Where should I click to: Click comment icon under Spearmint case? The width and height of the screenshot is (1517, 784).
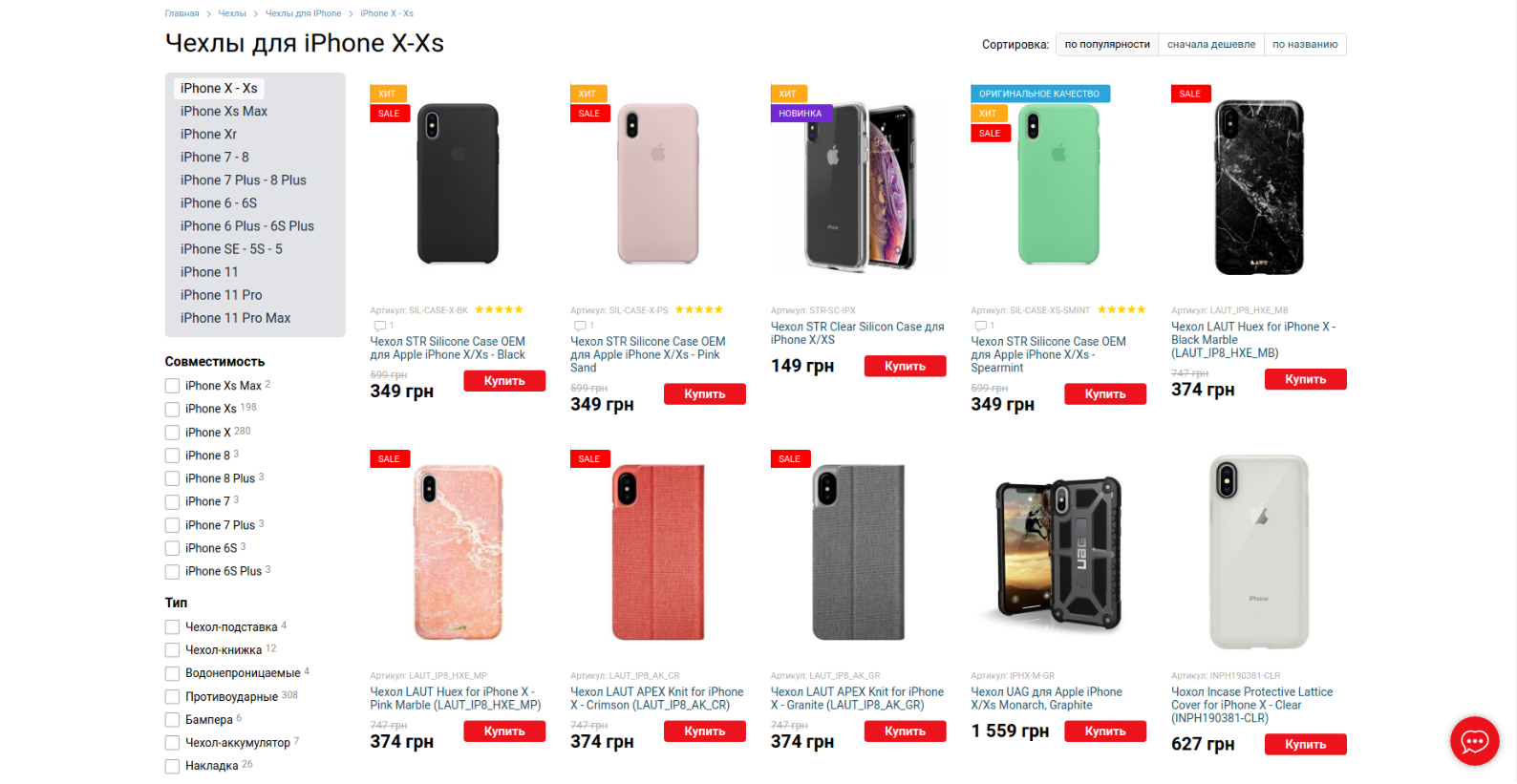pos(980,326)
